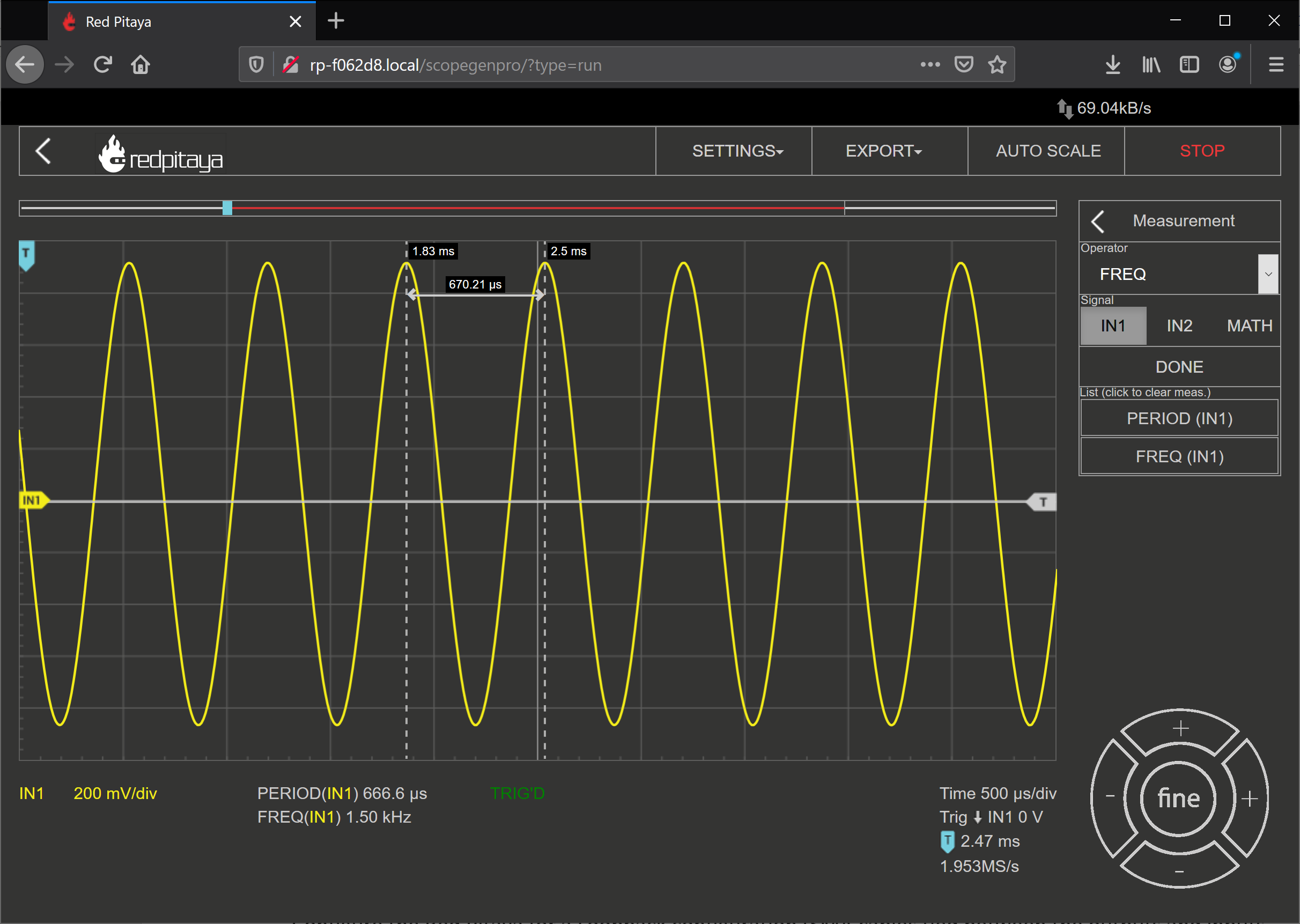Image resolution: width=1300 pixels, height=924 pixels.
Task: Click the browser forward arrow
Action: coord(64,64)
